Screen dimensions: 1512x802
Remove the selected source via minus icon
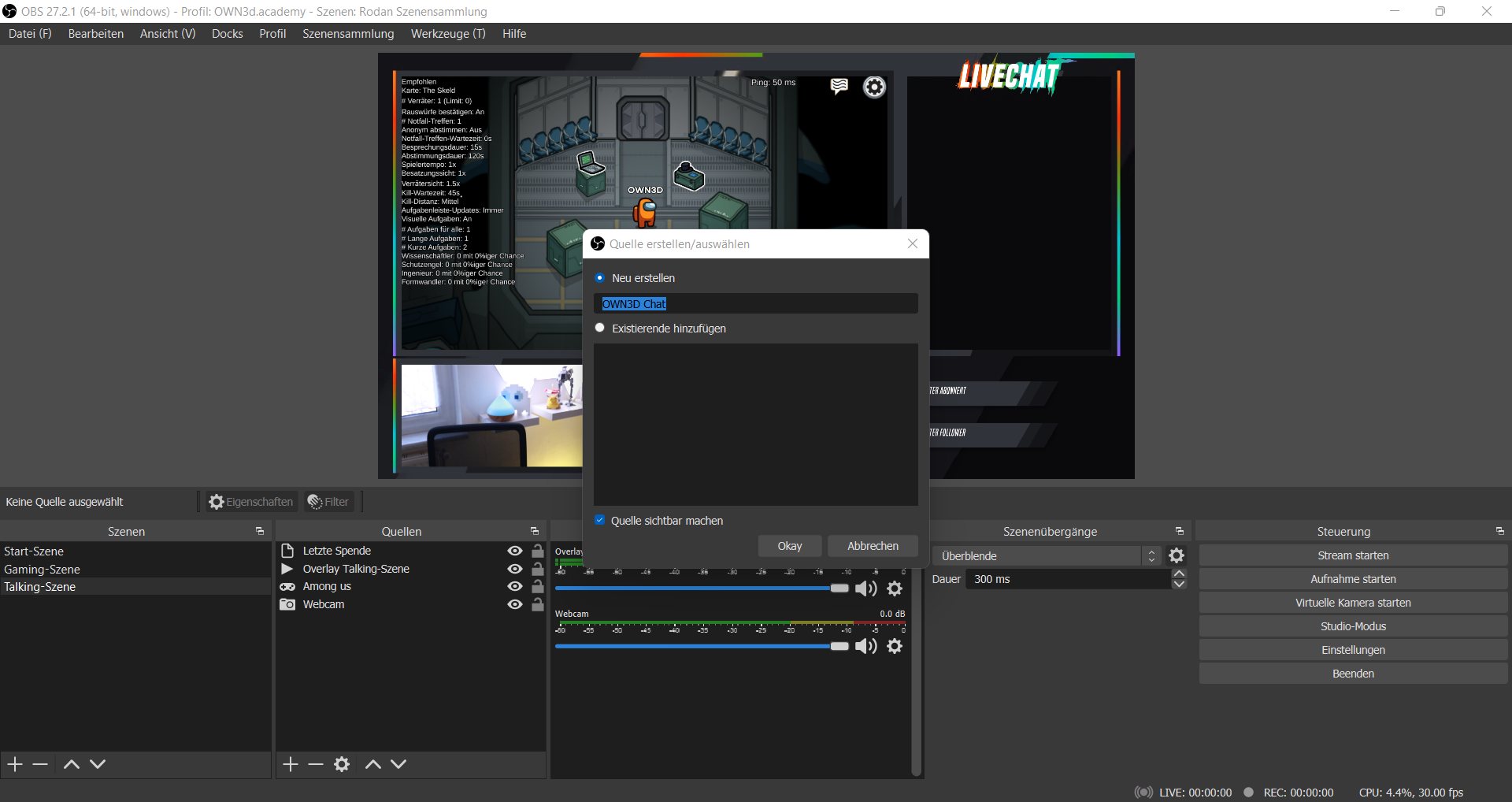[x=315, y=763]
